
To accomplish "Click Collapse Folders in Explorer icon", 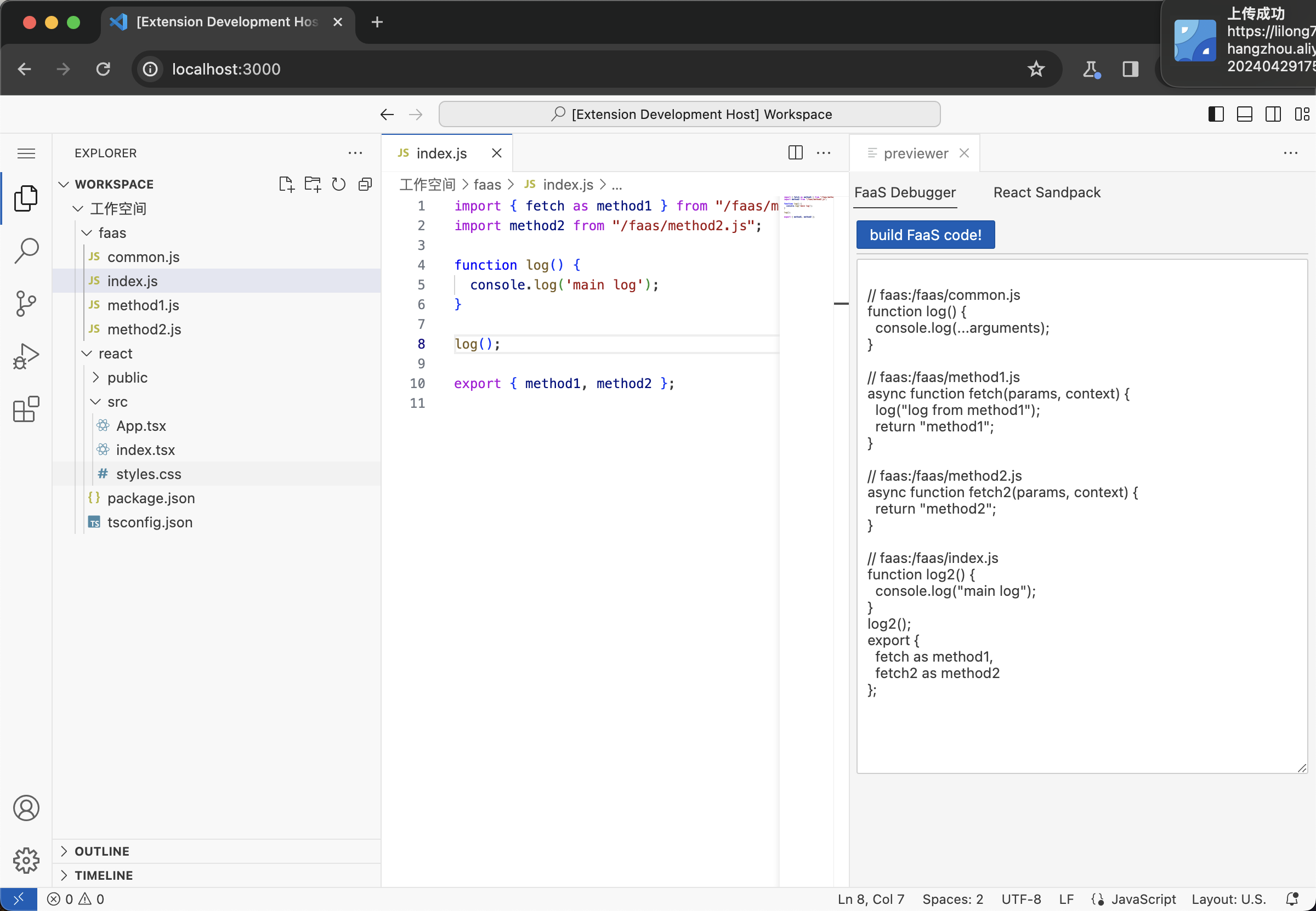I will [x=365, y=184].
